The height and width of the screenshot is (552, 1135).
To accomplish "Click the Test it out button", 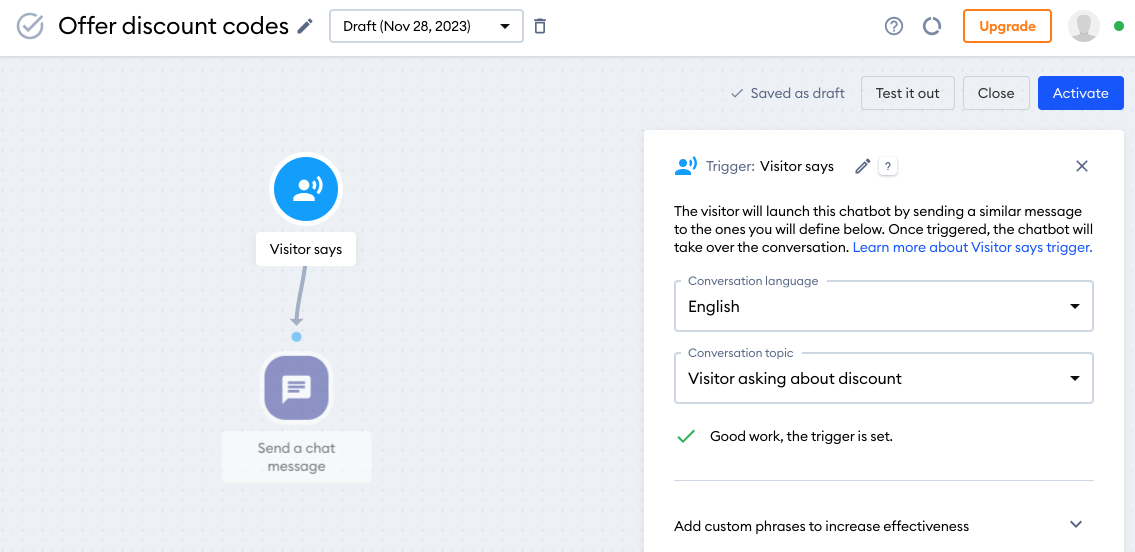I will coord(907,93).
